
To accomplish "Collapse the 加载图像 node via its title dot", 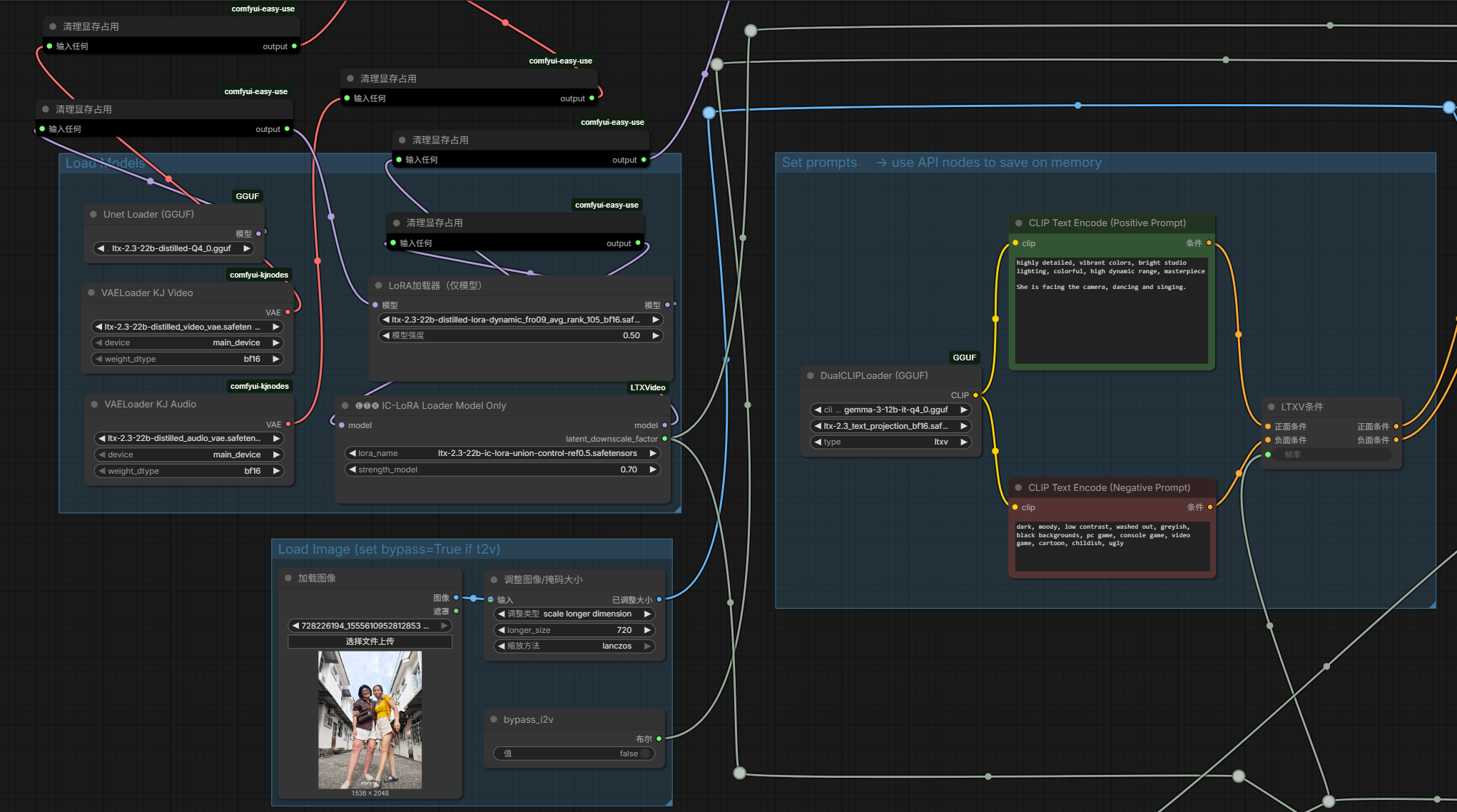I will click(288, 578).
